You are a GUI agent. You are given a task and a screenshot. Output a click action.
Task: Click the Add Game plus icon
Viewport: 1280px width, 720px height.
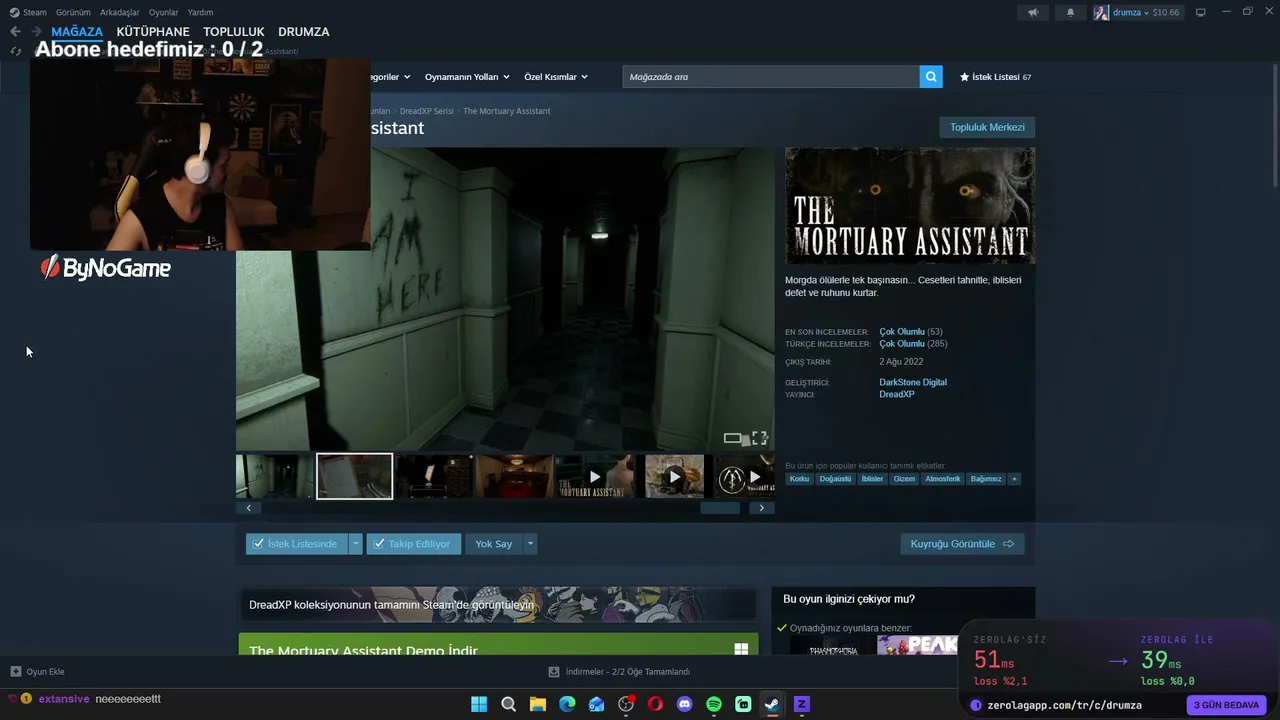(x=15, y=672)
